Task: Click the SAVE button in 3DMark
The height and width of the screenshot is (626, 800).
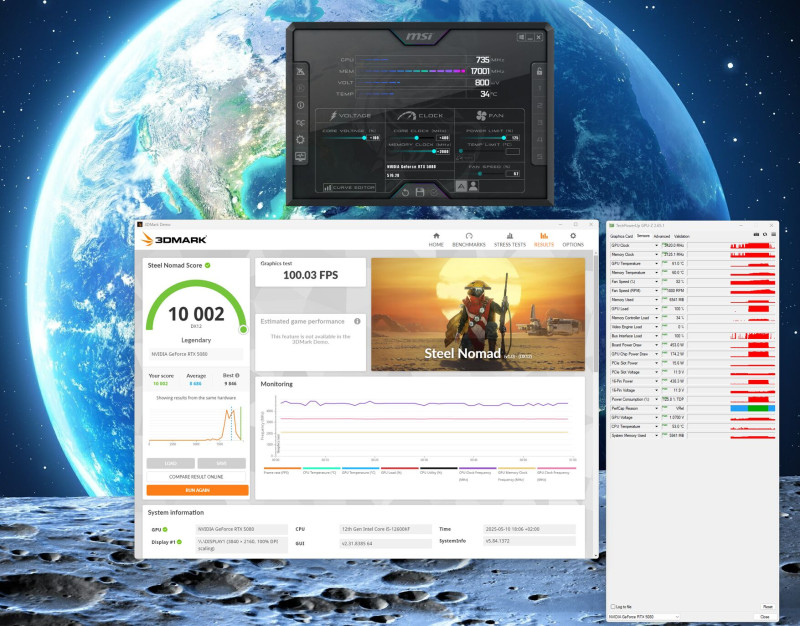Action: coord(221,463)
